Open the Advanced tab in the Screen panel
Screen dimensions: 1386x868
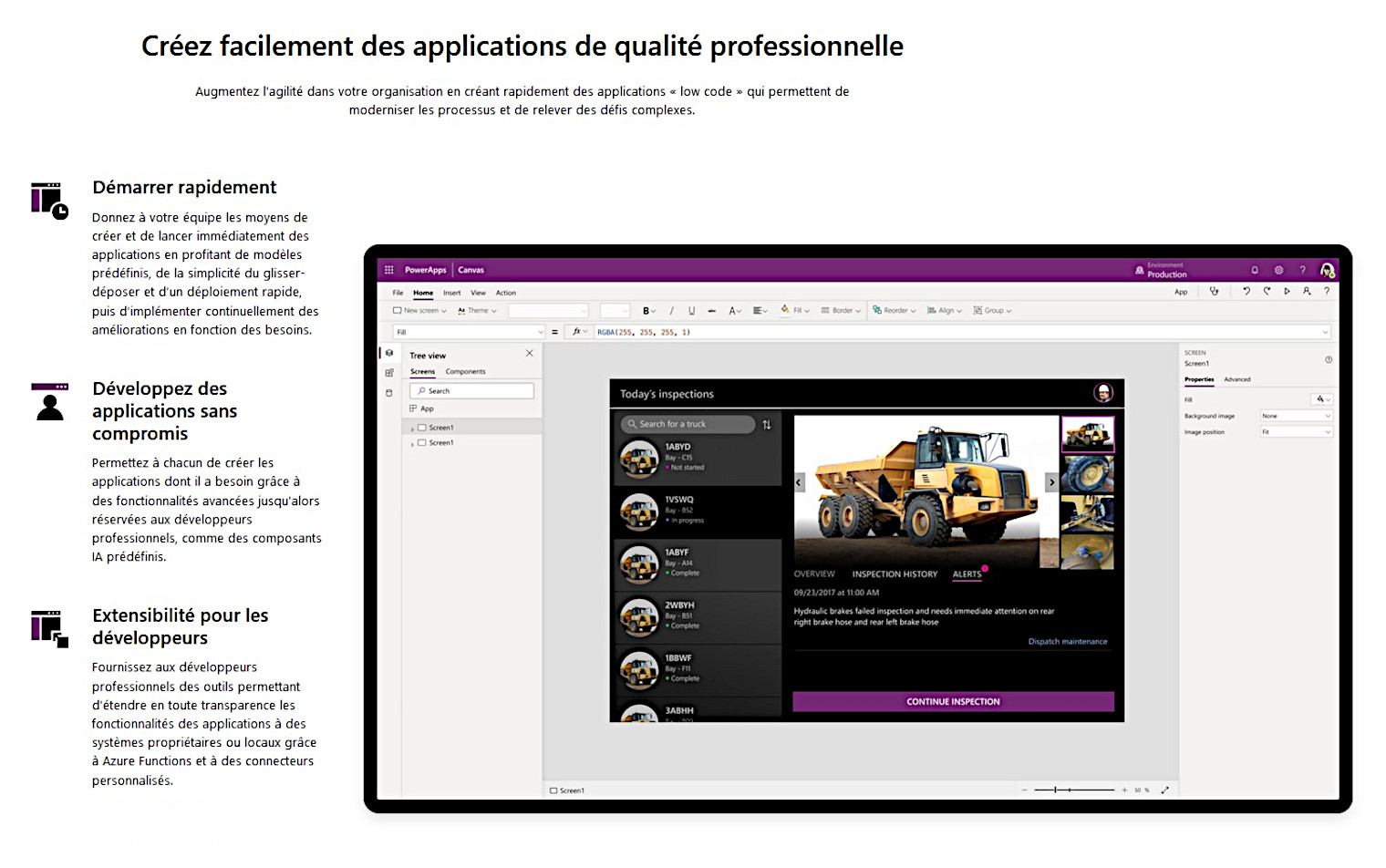(1237, 379)
